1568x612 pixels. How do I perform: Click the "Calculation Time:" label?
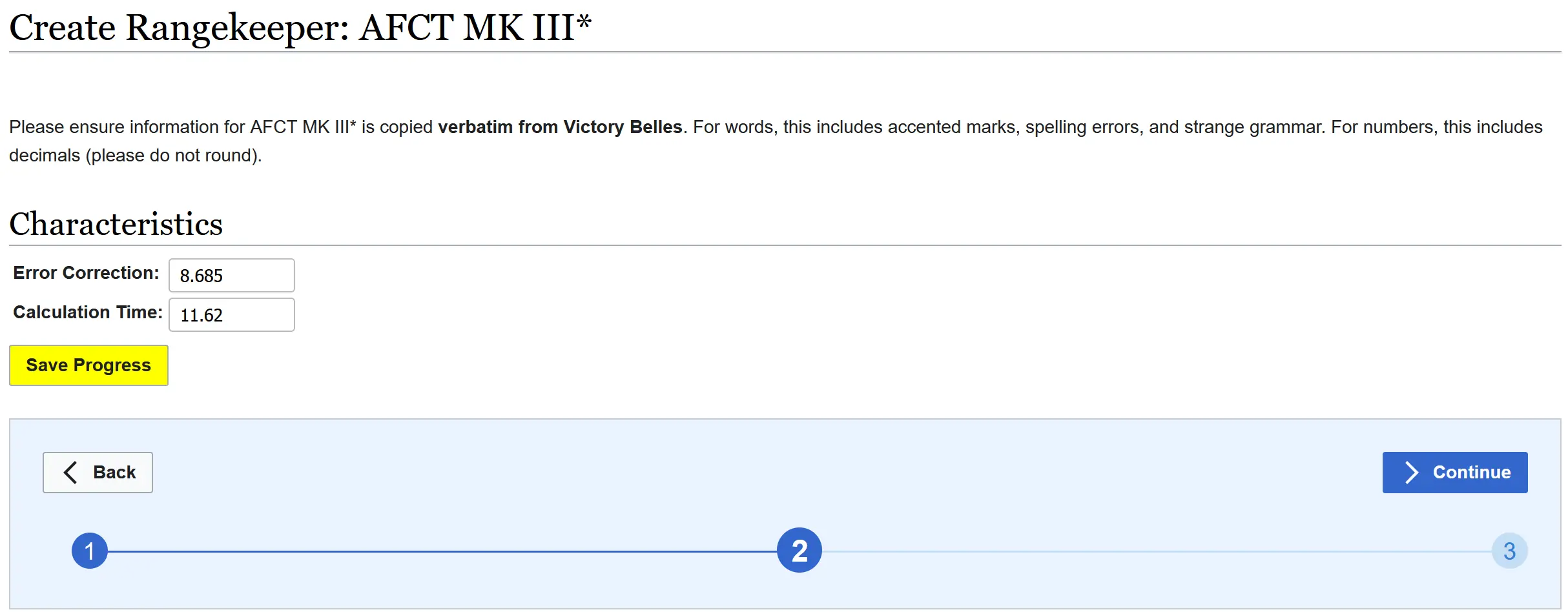[88, 312]
